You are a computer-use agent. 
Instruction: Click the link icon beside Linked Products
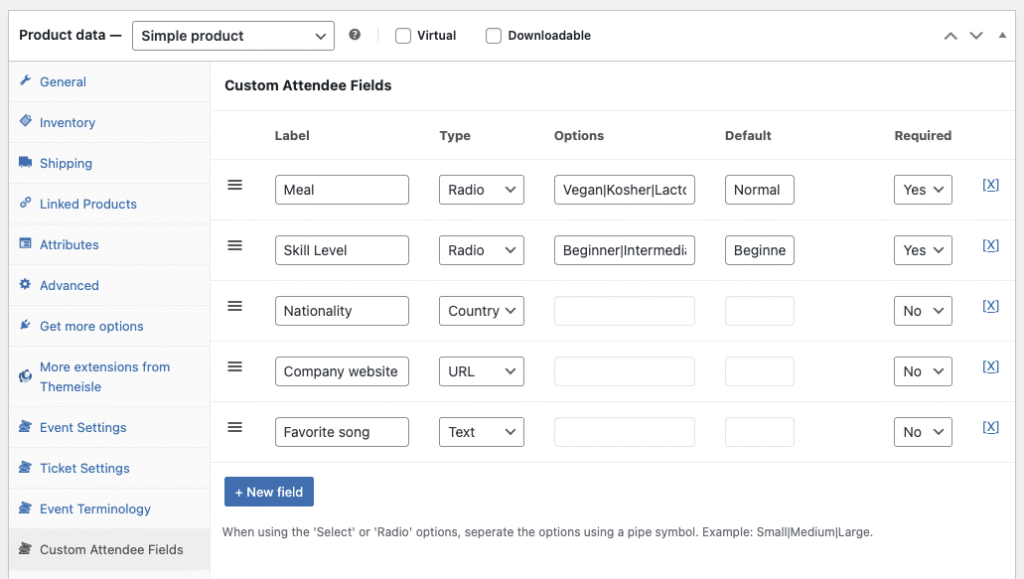(26, 203)
